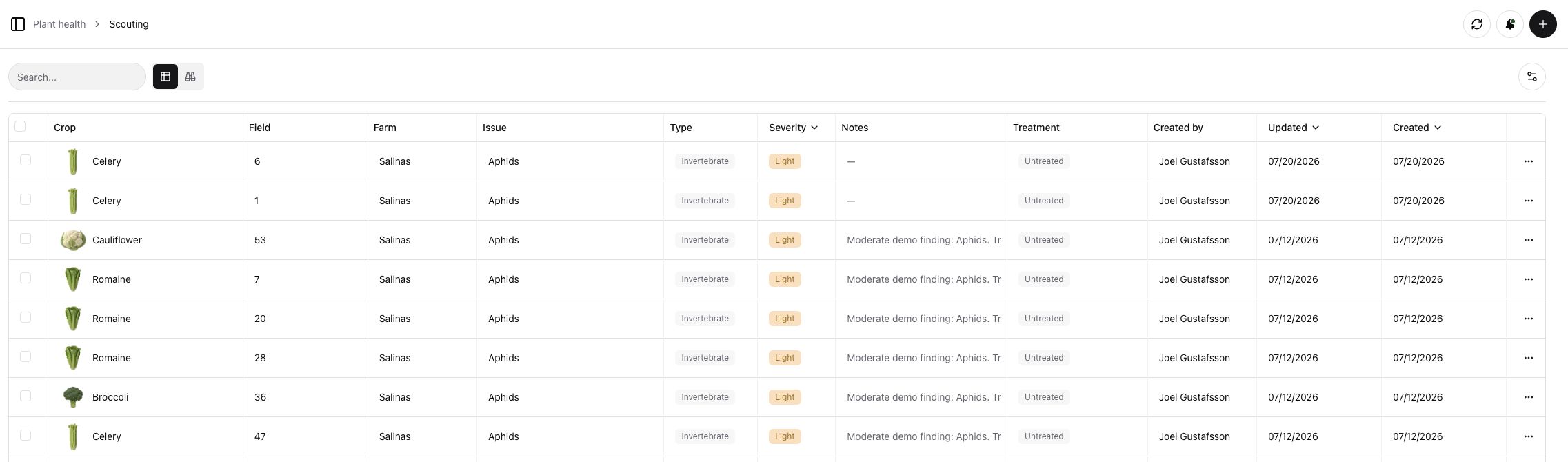The height and width of the screenshot is (462, 1568).
Task: Check the Celery field 1 row
Action: [x=26, y=199]
